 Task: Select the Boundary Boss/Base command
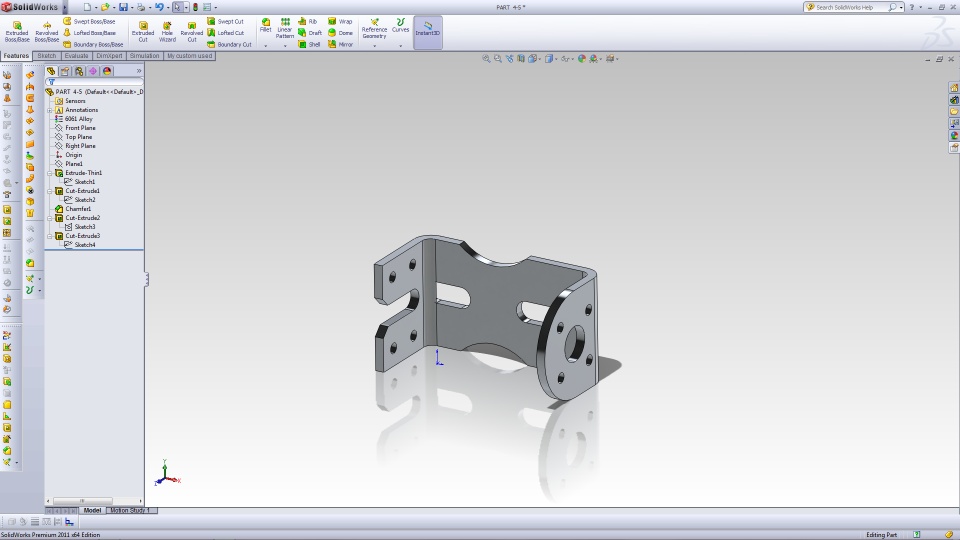pos(93,45)
